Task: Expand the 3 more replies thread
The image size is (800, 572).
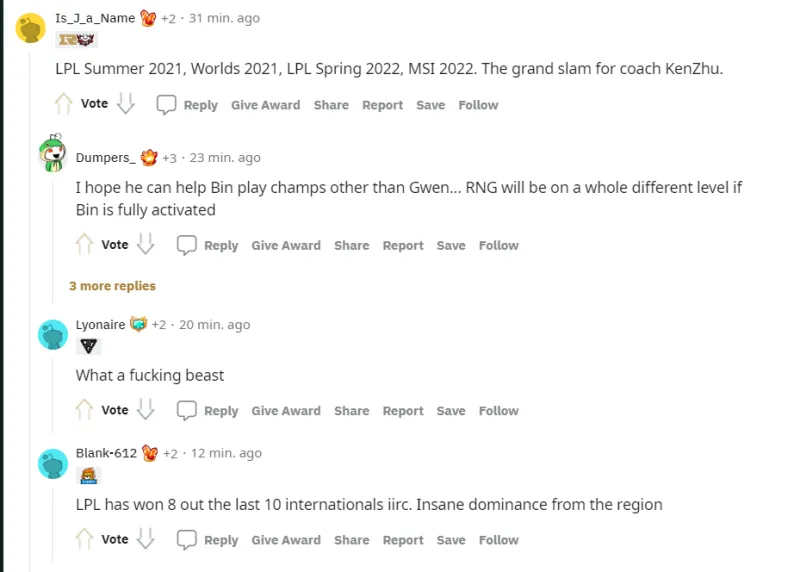Action: tap(112, 286)
